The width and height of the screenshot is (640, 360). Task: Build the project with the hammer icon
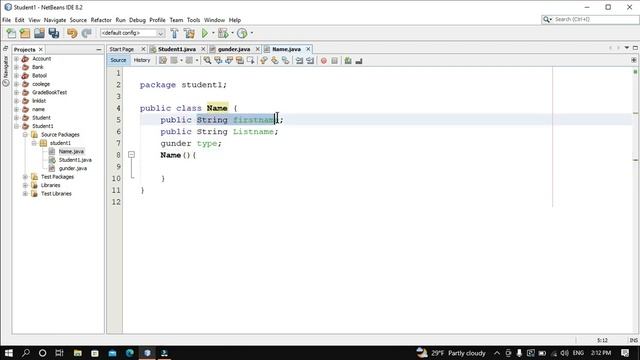174,33
